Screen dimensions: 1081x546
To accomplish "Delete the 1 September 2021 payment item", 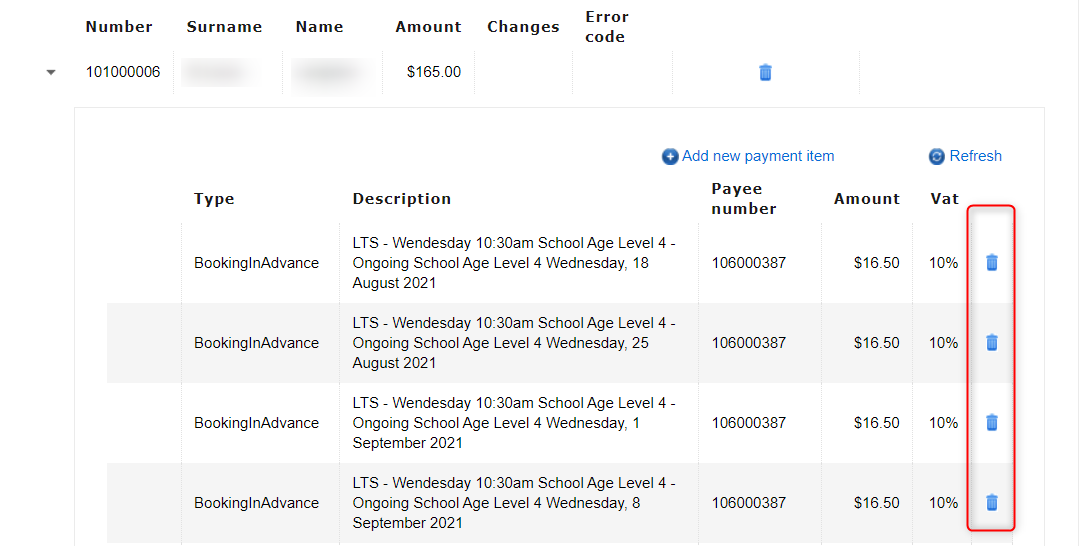I will [x=991, y=423].
